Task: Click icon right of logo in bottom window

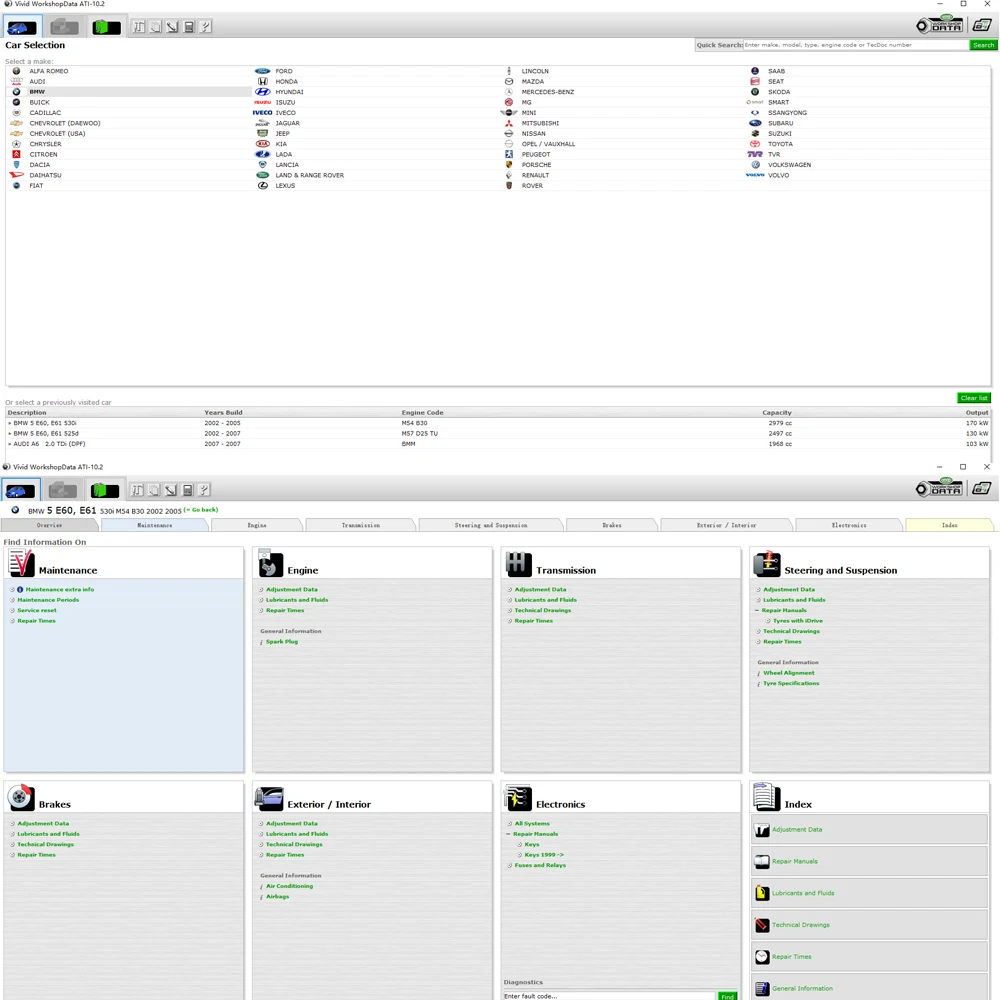Action: (x=982, y=489)
